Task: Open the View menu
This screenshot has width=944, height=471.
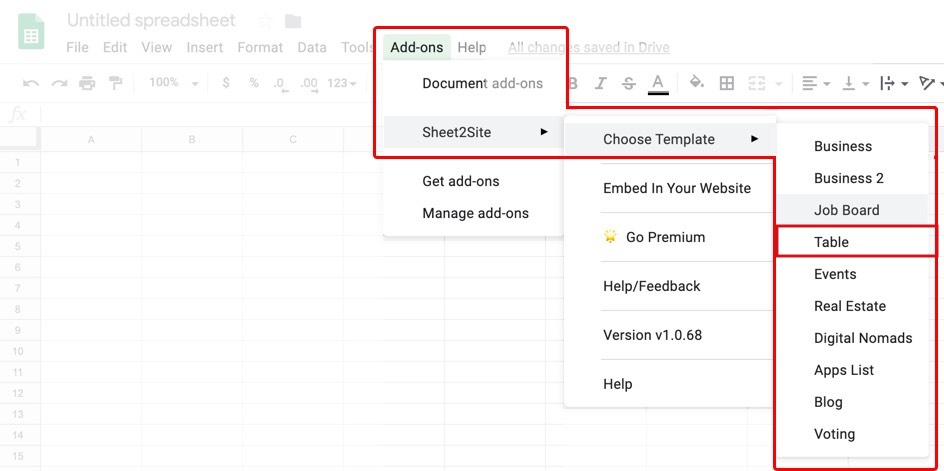Action: [x=157, y=47]
